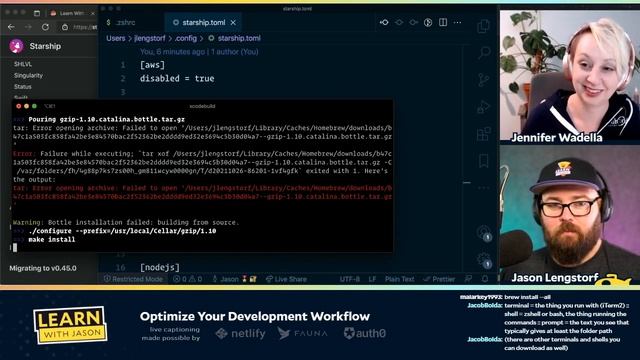Click Restricted Mode in the status bar
640x360 pixels.
[133, 279]
